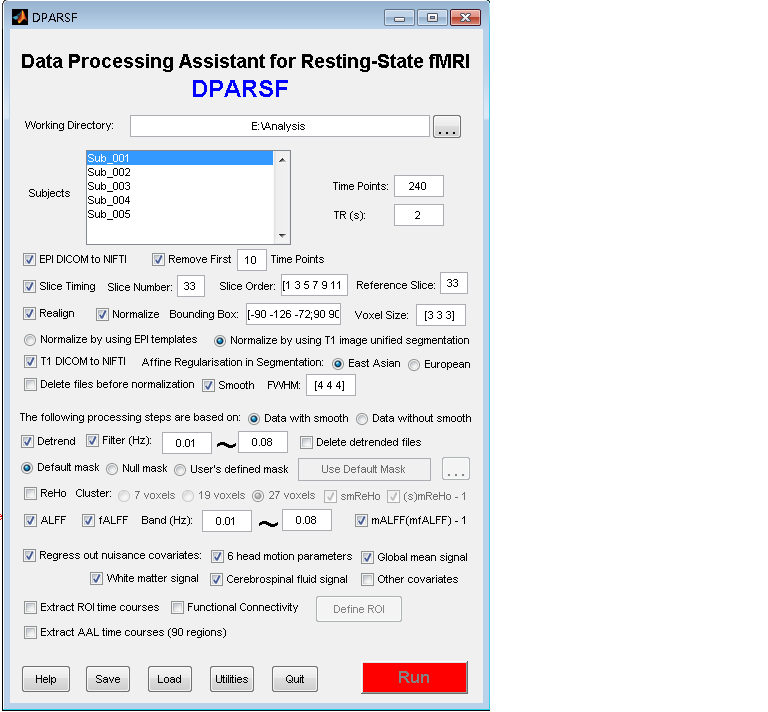768x712 pixels.
Task: Toggle White matter signal checkbox
Action: (x=96, y=579)
